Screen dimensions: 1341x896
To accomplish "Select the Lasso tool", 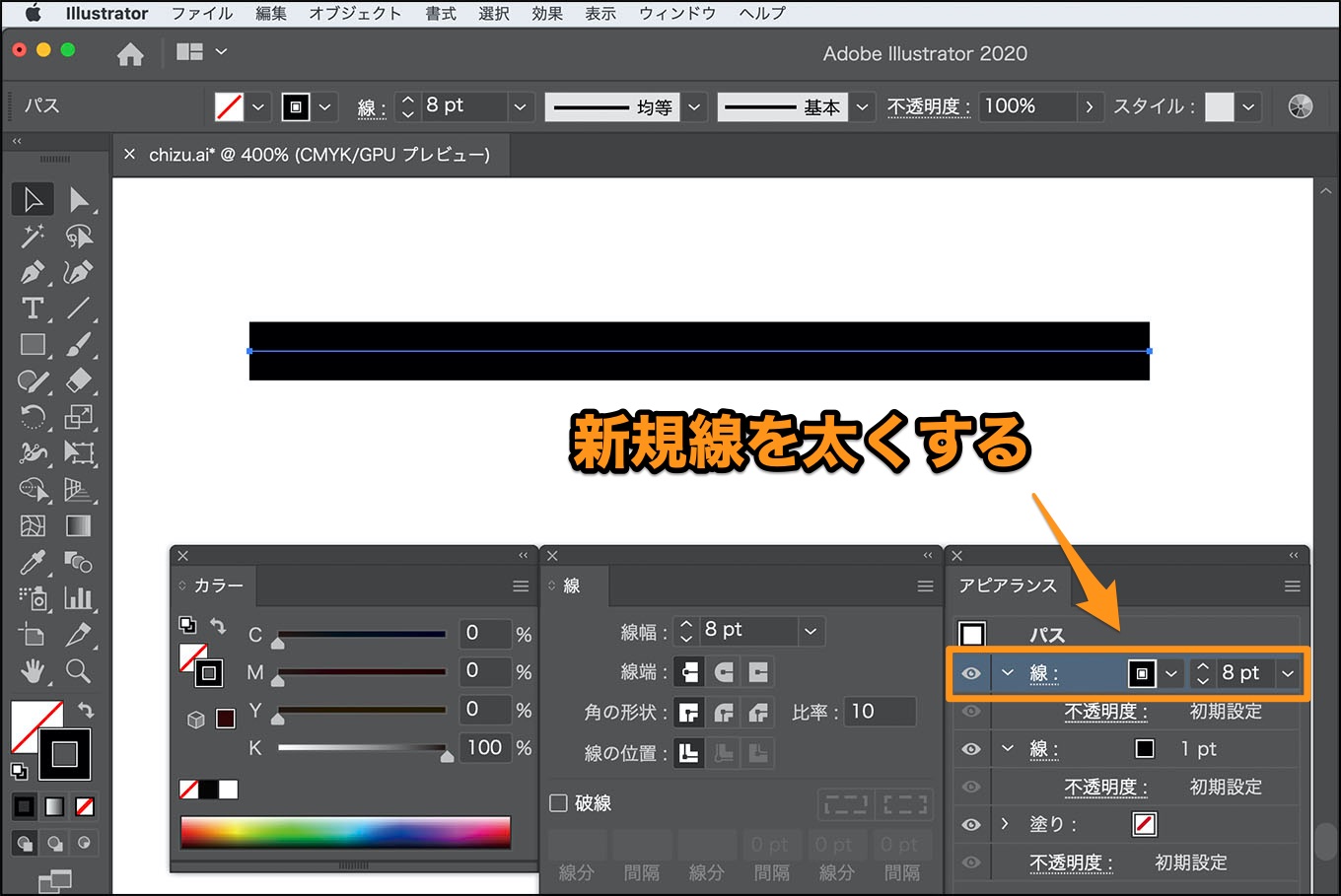I will coord(79,237).
